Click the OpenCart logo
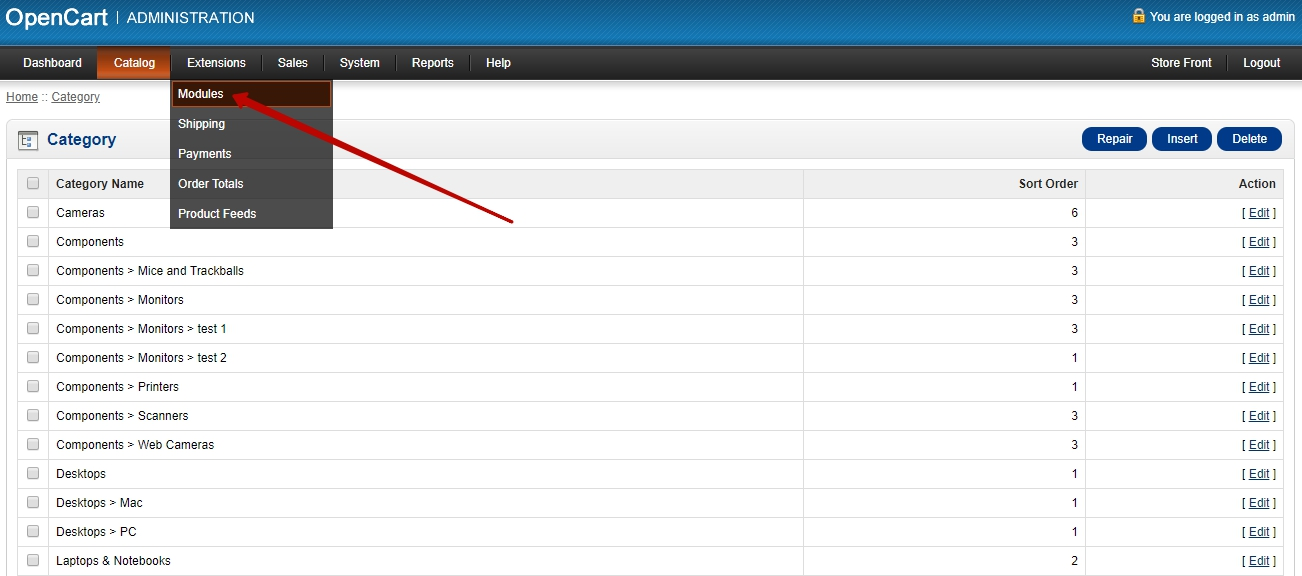 click(x=56, y=17)
